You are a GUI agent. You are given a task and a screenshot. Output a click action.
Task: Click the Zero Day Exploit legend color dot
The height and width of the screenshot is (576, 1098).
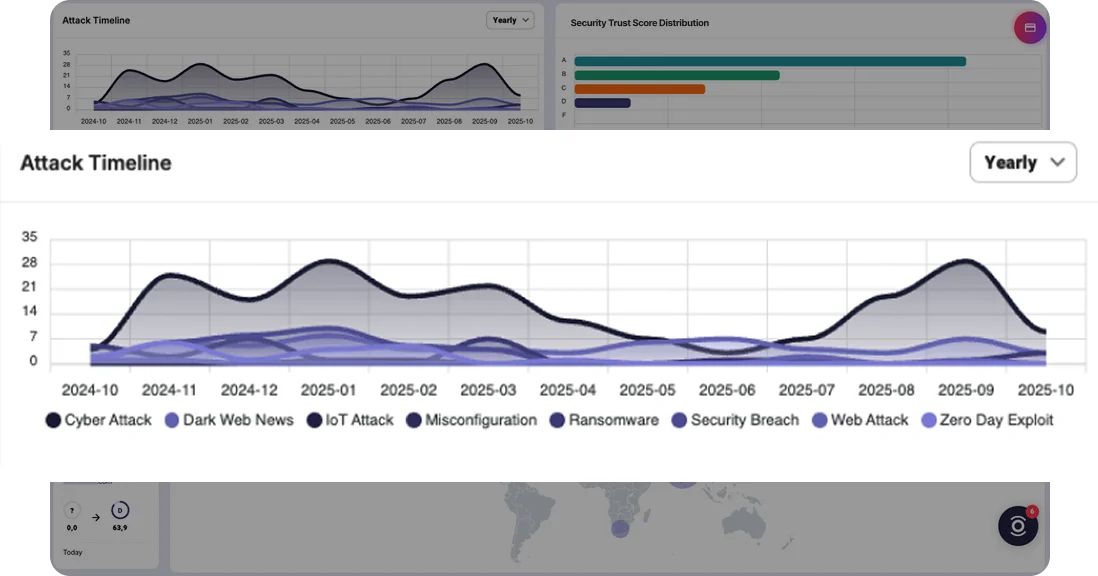pos(929,421)
